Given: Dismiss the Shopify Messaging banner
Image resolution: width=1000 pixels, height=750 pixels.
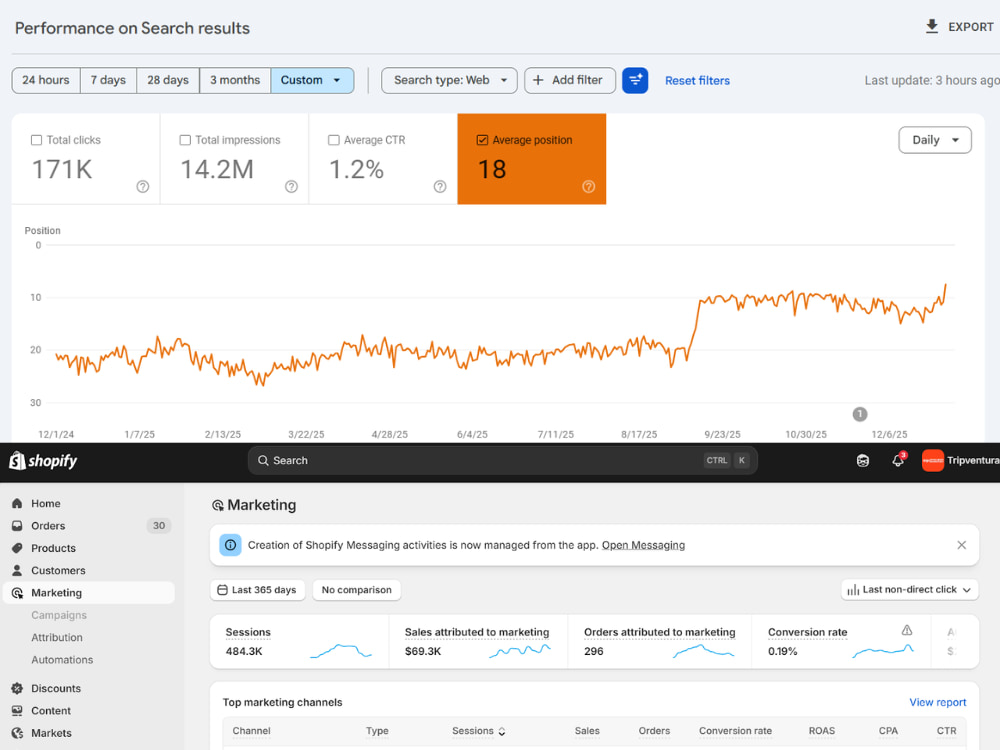Looking at the screenshot, I should tap(961, 545).
